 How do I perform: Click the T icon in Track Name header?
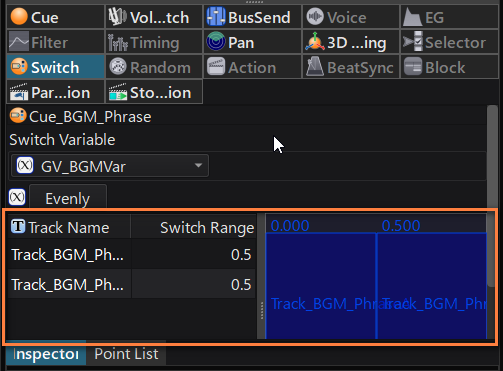[18, 226]
